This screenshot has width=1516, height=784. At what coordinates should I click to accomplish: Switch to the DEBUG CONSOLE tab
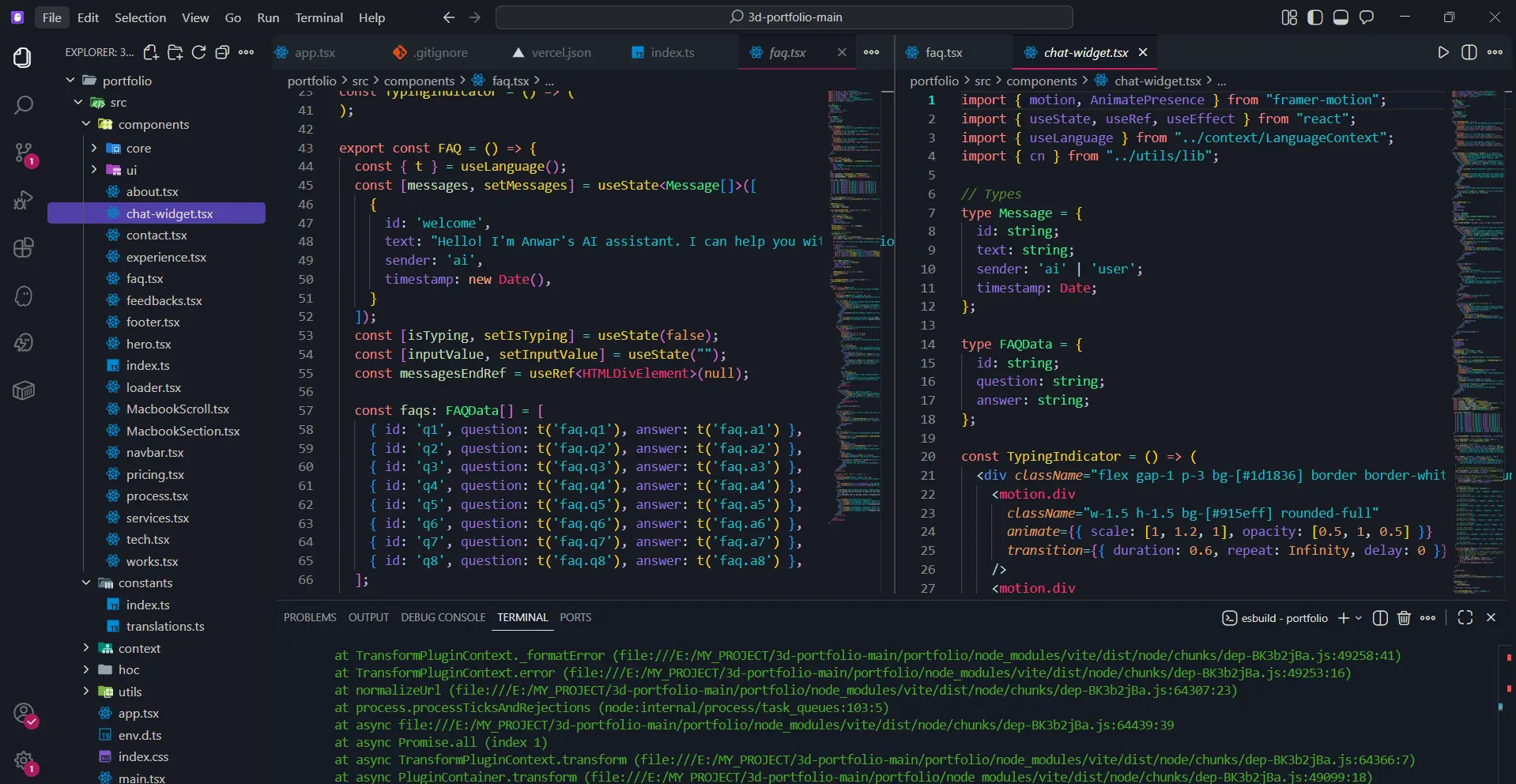coord(443,617)
